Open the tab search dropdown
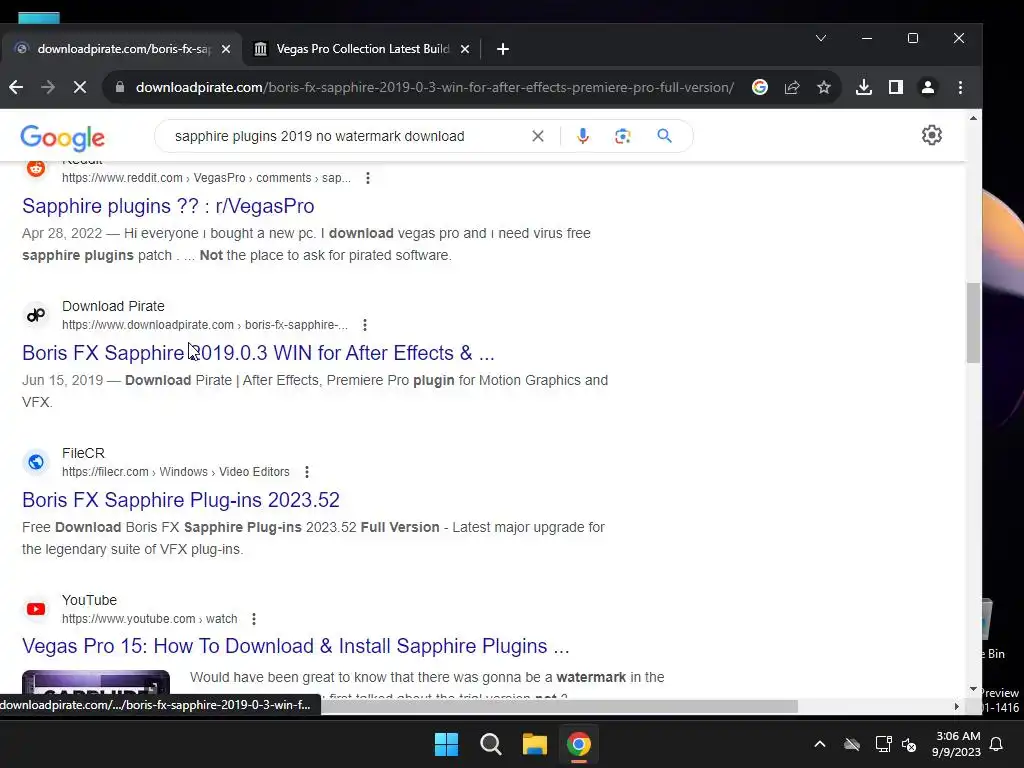This screenshot has height=768, width=1024. (821, 38)
